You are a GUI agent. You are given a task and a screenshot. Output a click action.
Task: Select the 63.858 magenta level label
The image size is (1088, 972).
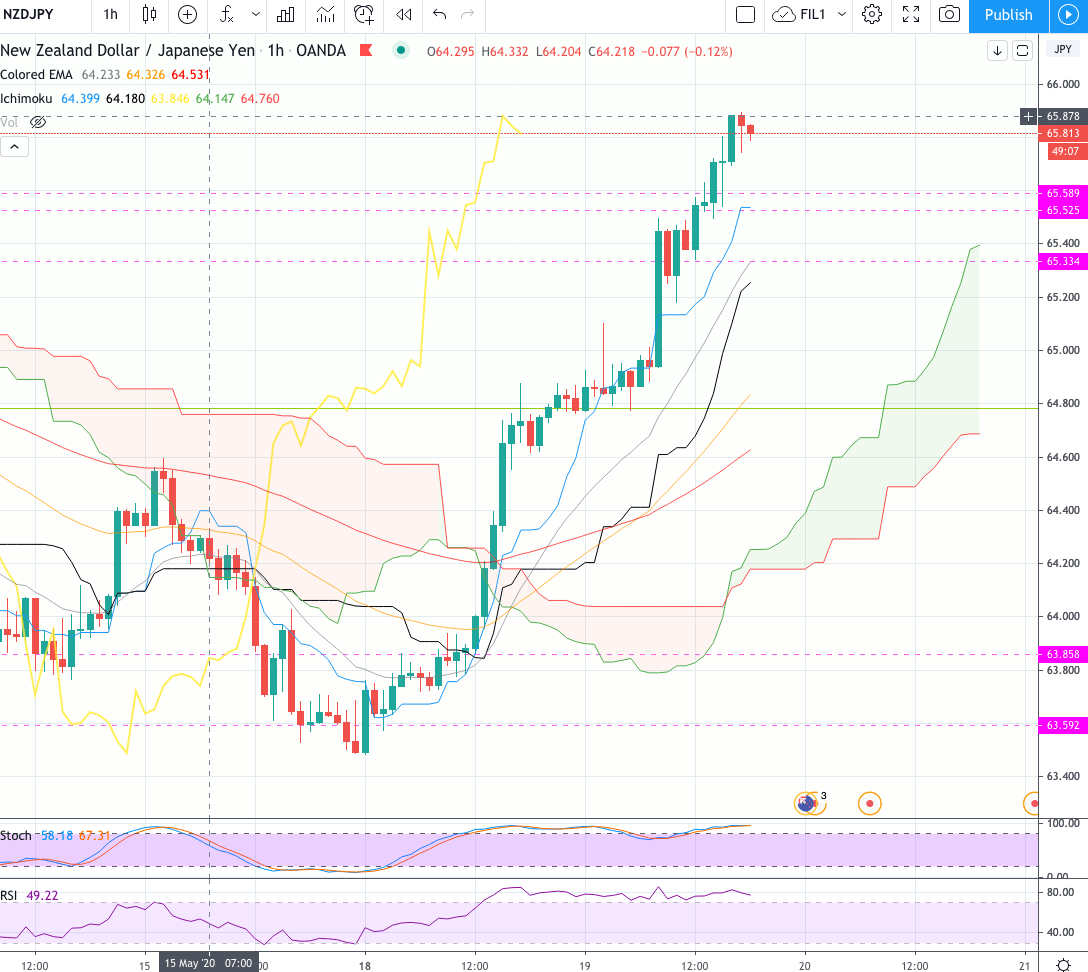coord(1063,654)
